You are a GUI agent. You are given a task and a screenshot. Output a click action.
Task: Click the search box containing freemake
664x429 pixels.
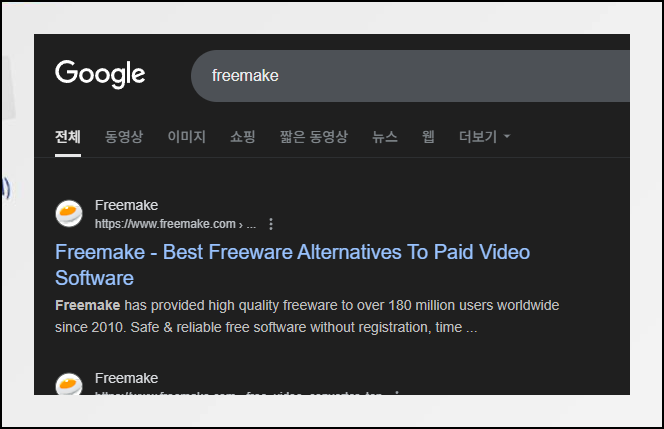pos(410,76)
